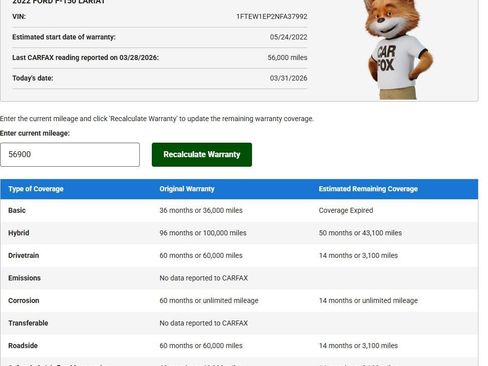Screen dimensions: 488x366
Task: Focus the current mileage input field
Action: 70,154
